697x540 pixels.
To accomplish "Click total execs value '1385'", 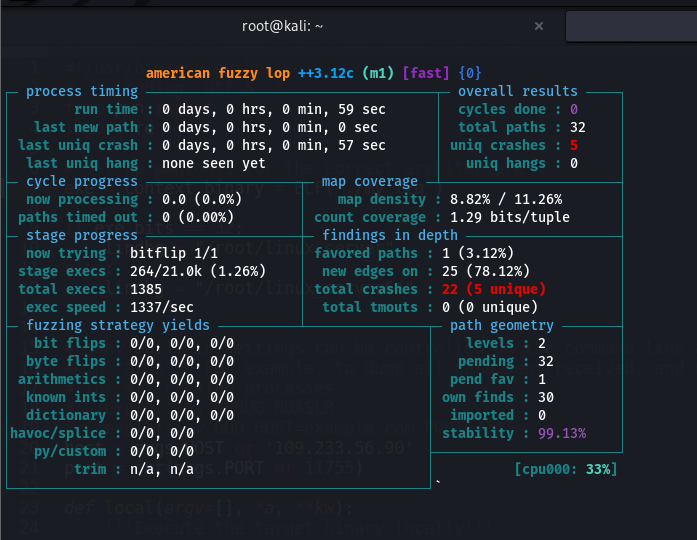I will pos(146,289).
